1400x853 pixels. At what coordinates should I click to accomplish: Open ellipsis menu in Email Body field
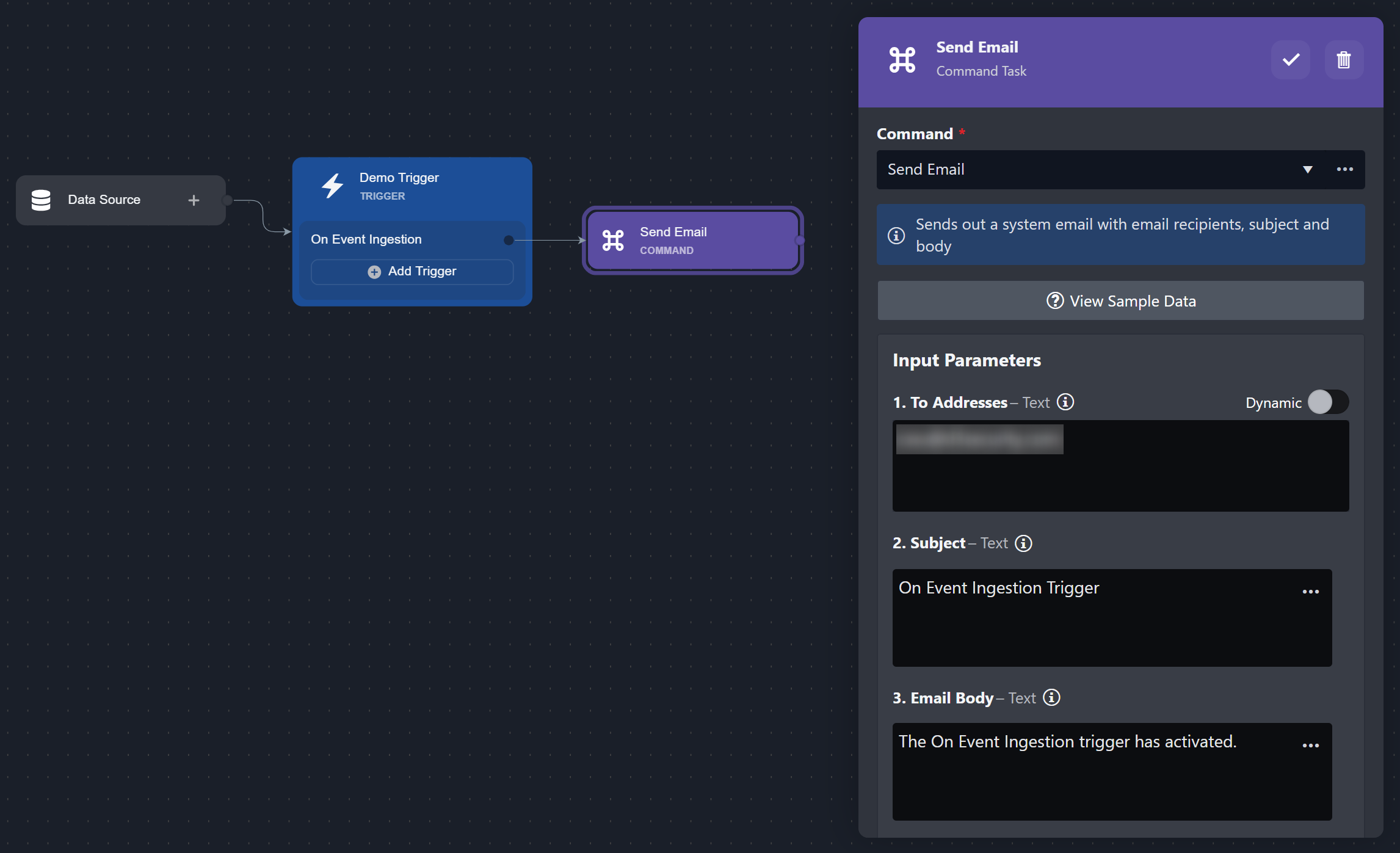tap(1310, 745)
